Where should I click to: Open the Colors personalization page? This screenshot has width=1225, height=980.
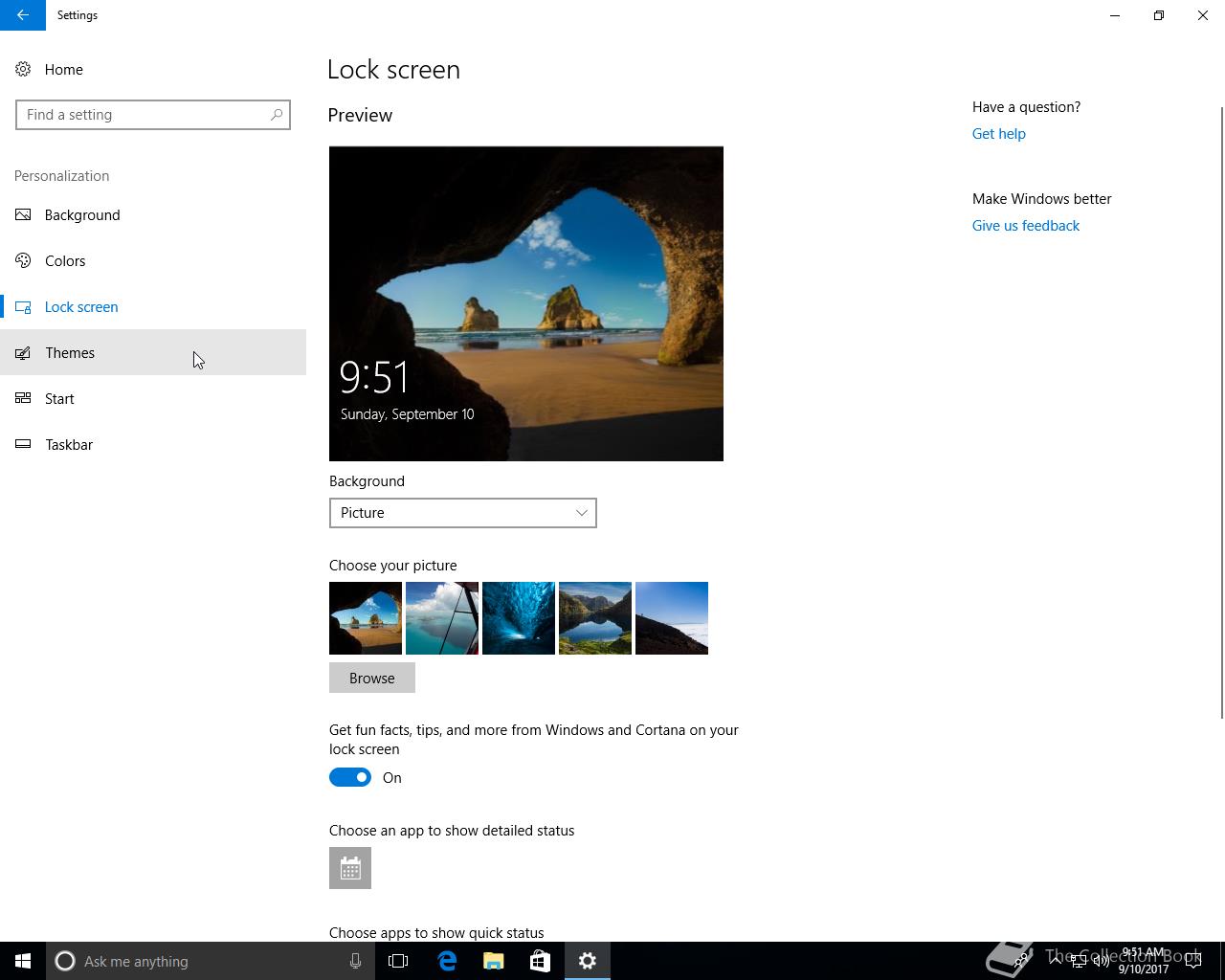[x=153, y=260]
